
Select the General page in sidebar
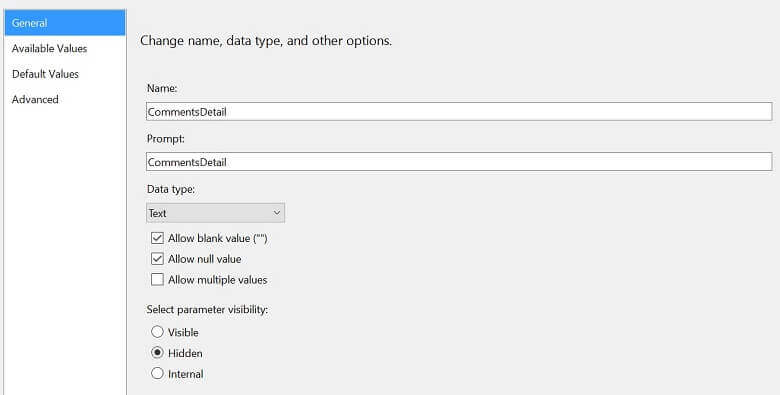65,23
